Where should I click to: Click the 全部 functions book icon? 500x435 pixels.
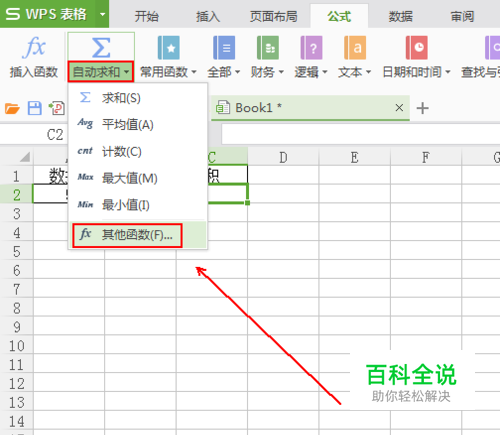pos(224,48)
